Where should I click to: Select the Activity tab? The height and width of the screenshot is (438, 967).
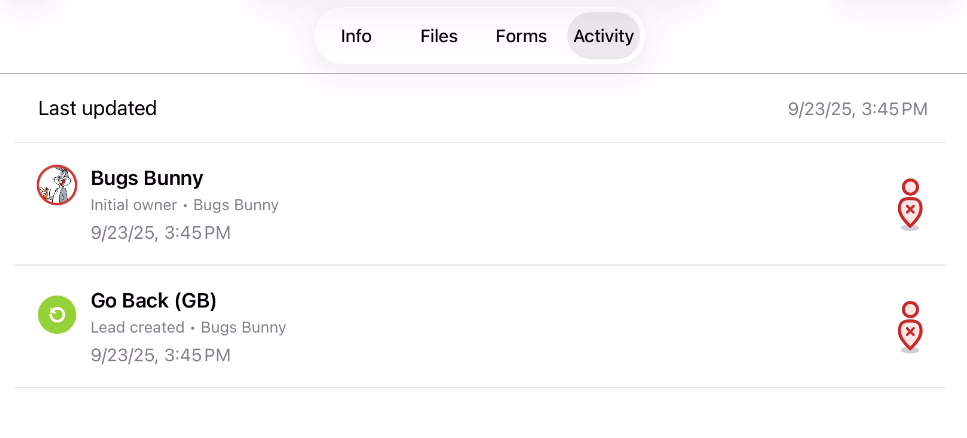[604, 36]
